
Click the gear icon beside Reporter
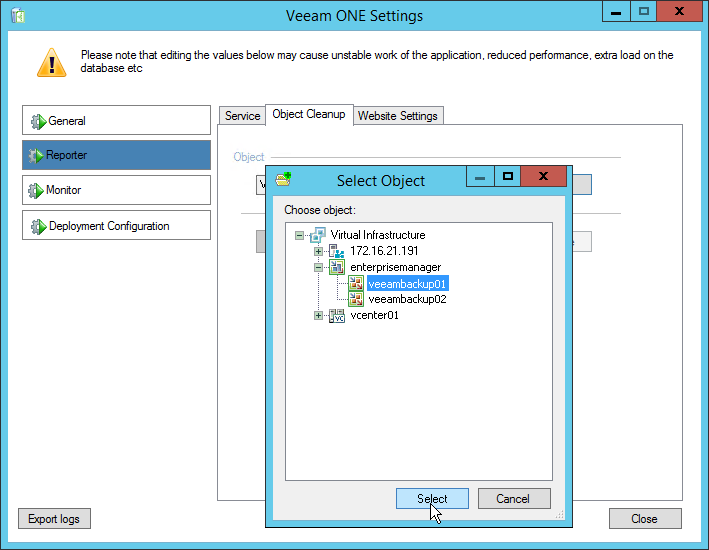[x=36, y=156]
